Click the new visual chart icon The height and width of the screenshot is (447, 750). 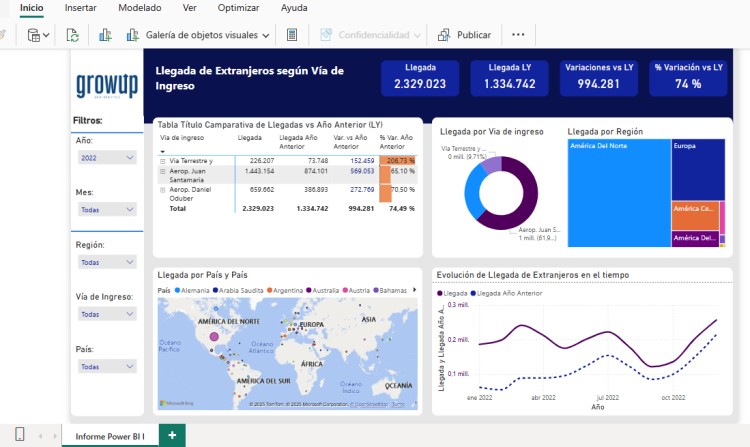click(x=105, y=35)
